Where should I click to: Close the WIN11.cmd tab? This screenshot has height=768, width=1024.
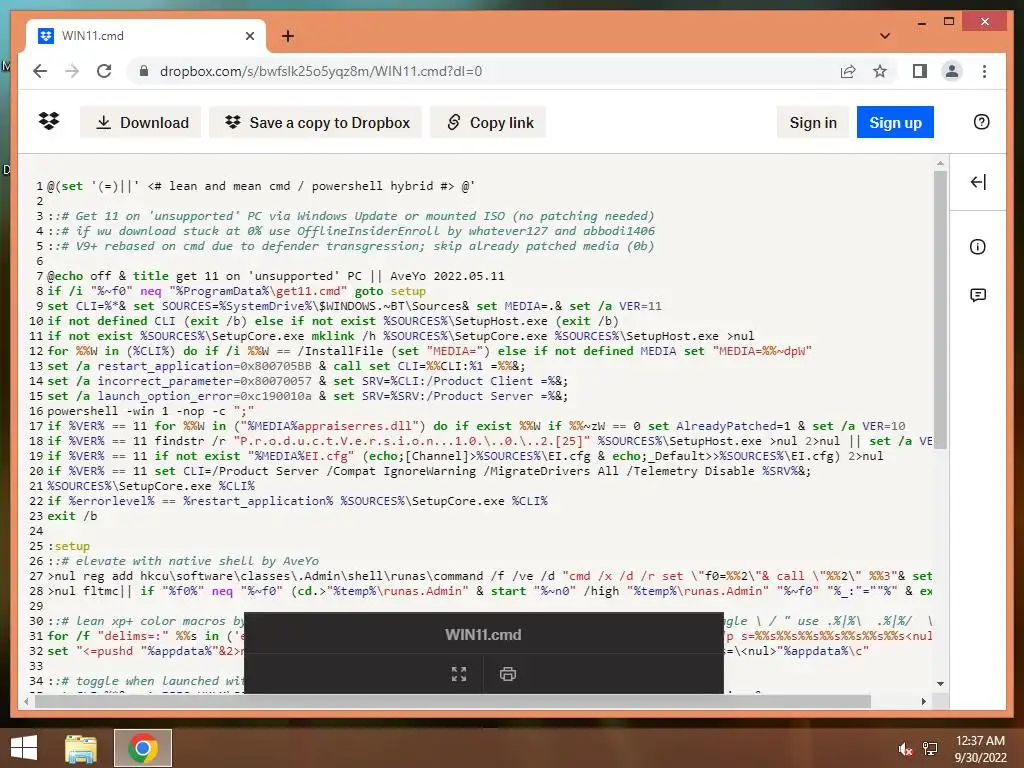tap(249, 36)
